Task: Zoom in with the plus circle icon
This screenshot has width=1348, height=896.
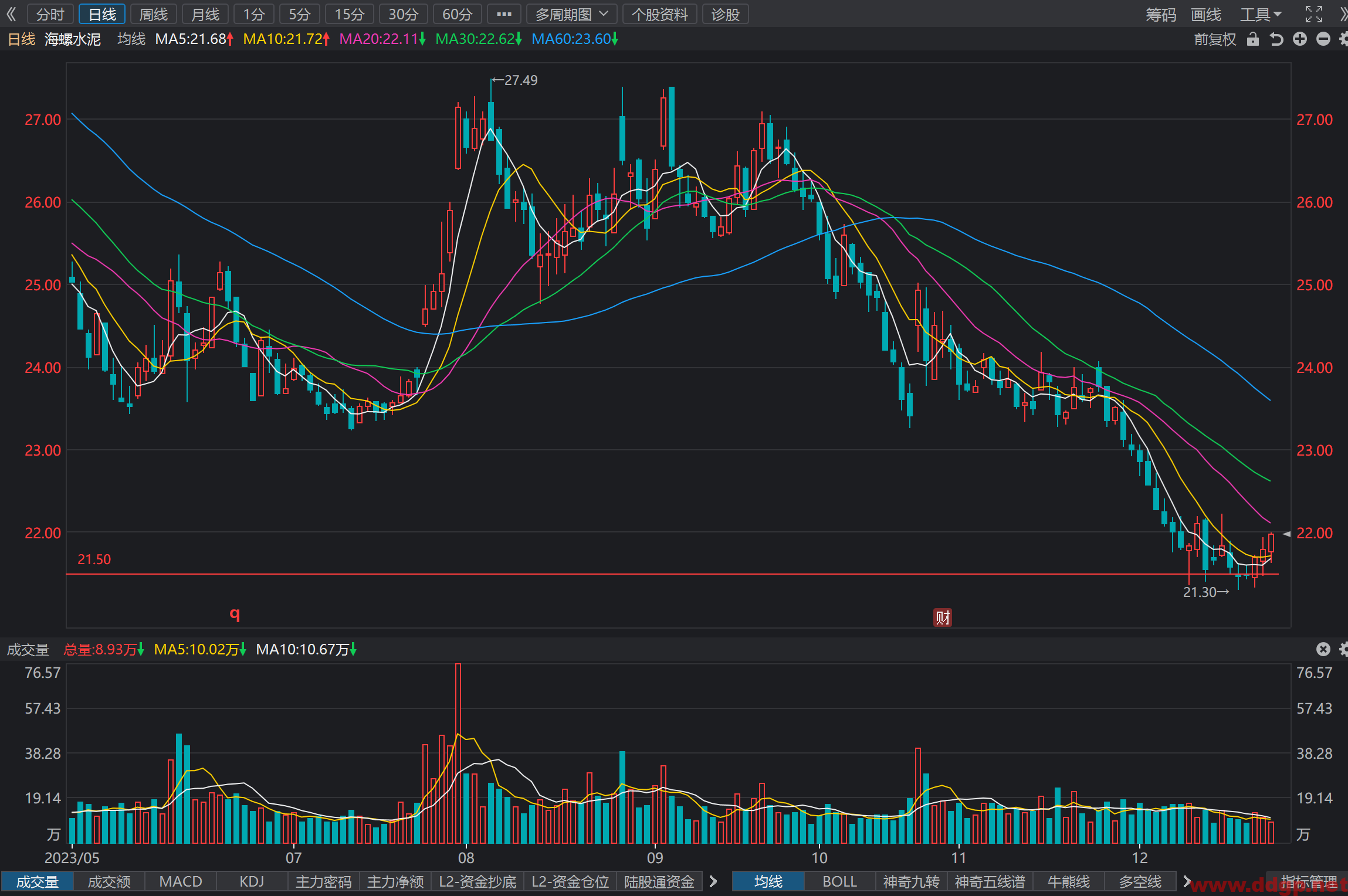Action: (1300, 39)
